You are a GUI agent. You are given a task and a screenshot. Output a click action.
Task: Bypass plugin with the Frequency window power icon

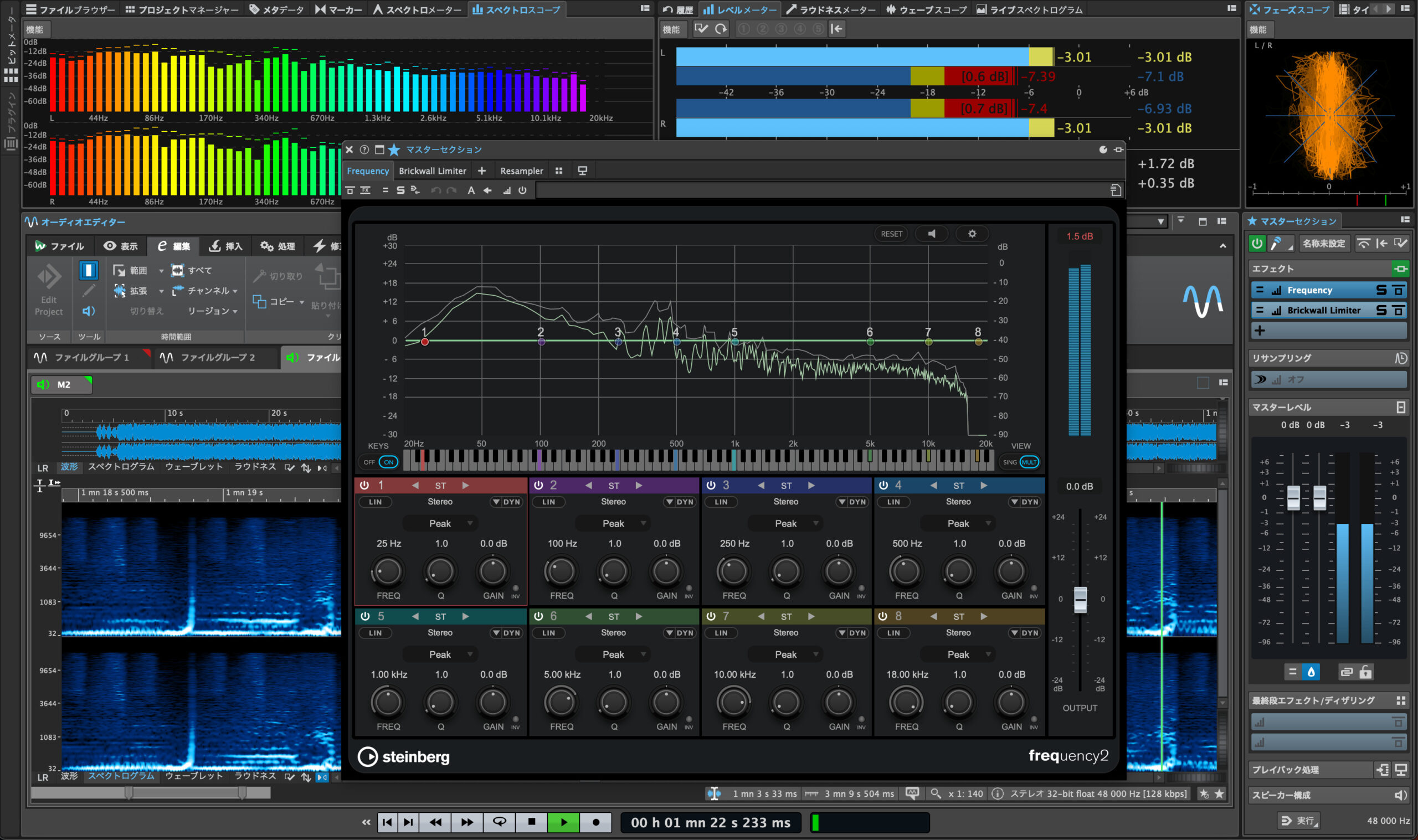pos(522,190)
